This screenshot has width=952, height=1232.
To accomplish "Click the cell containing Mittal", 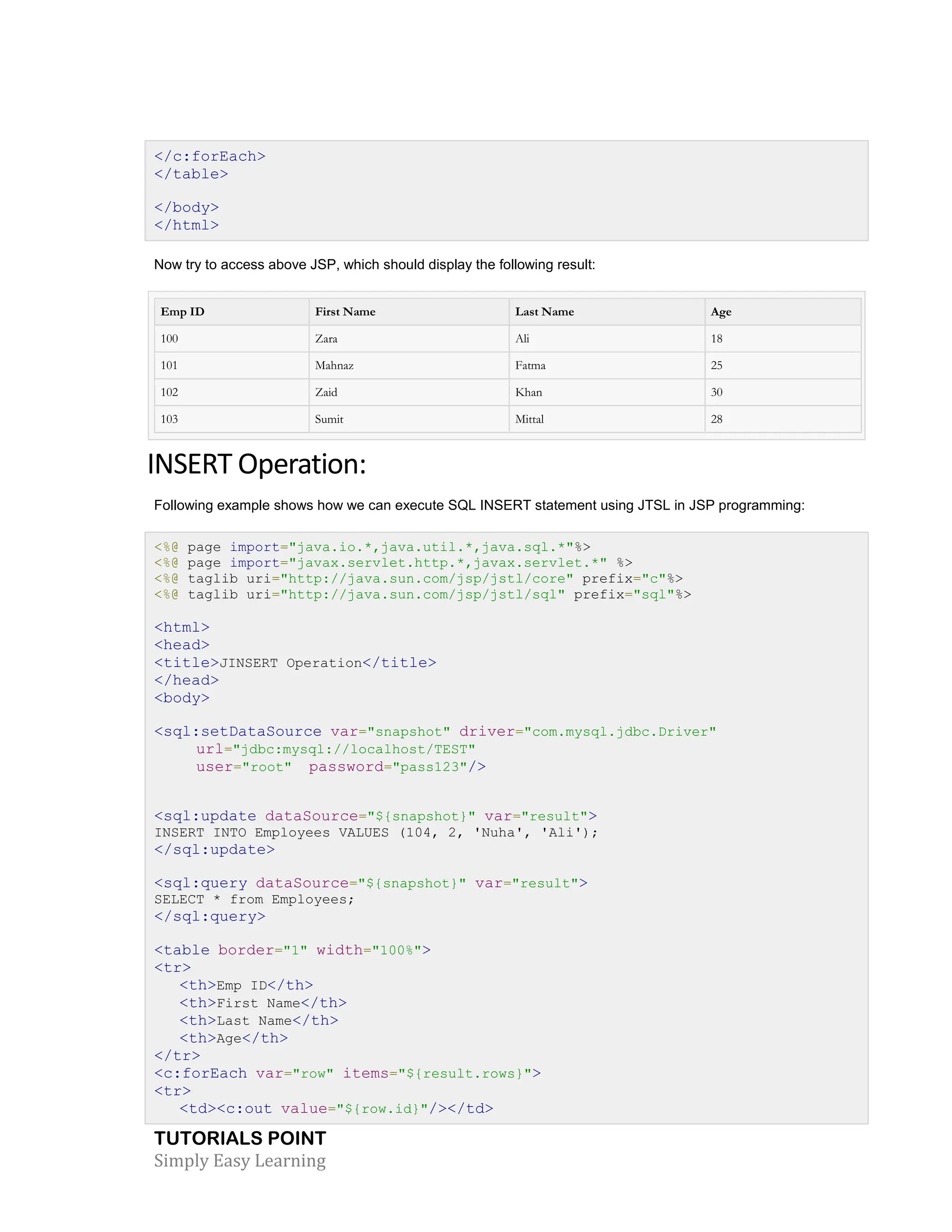I will coord(529,419).
